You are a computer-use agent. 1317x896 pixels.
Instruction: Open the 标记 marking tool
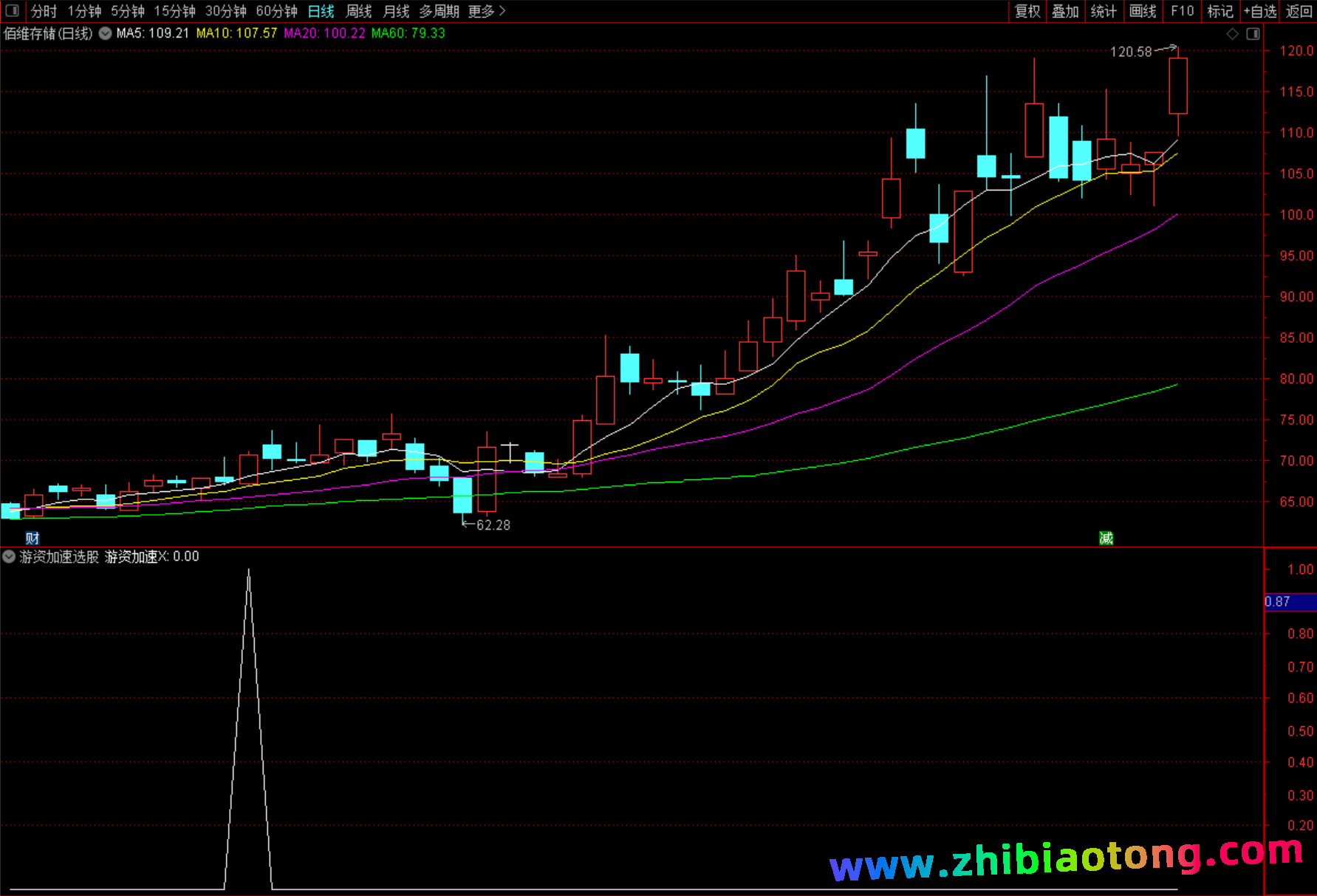click(x=1220, y=11)
